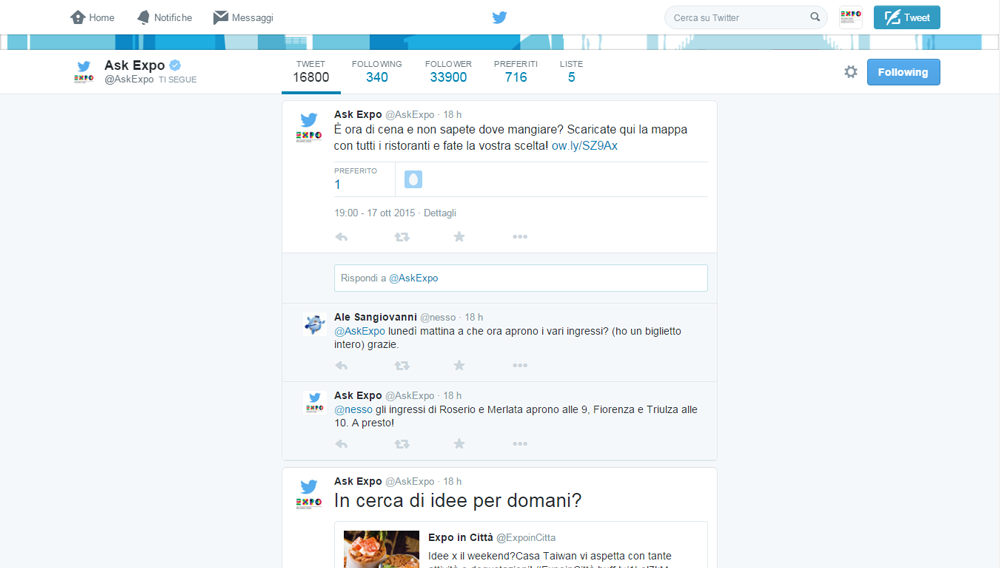Image resolution: width=1000 pixels, height=568 pixels.
Task: Click the Ask Expo profile name in header
Action: 135,65
